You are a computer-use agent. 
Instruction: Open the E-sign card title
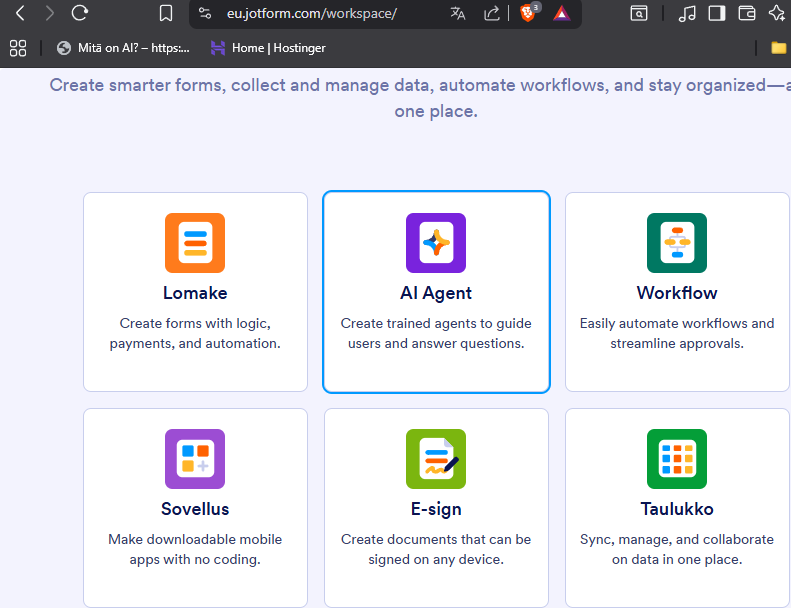pyautogui.click(x=436, y=509)
